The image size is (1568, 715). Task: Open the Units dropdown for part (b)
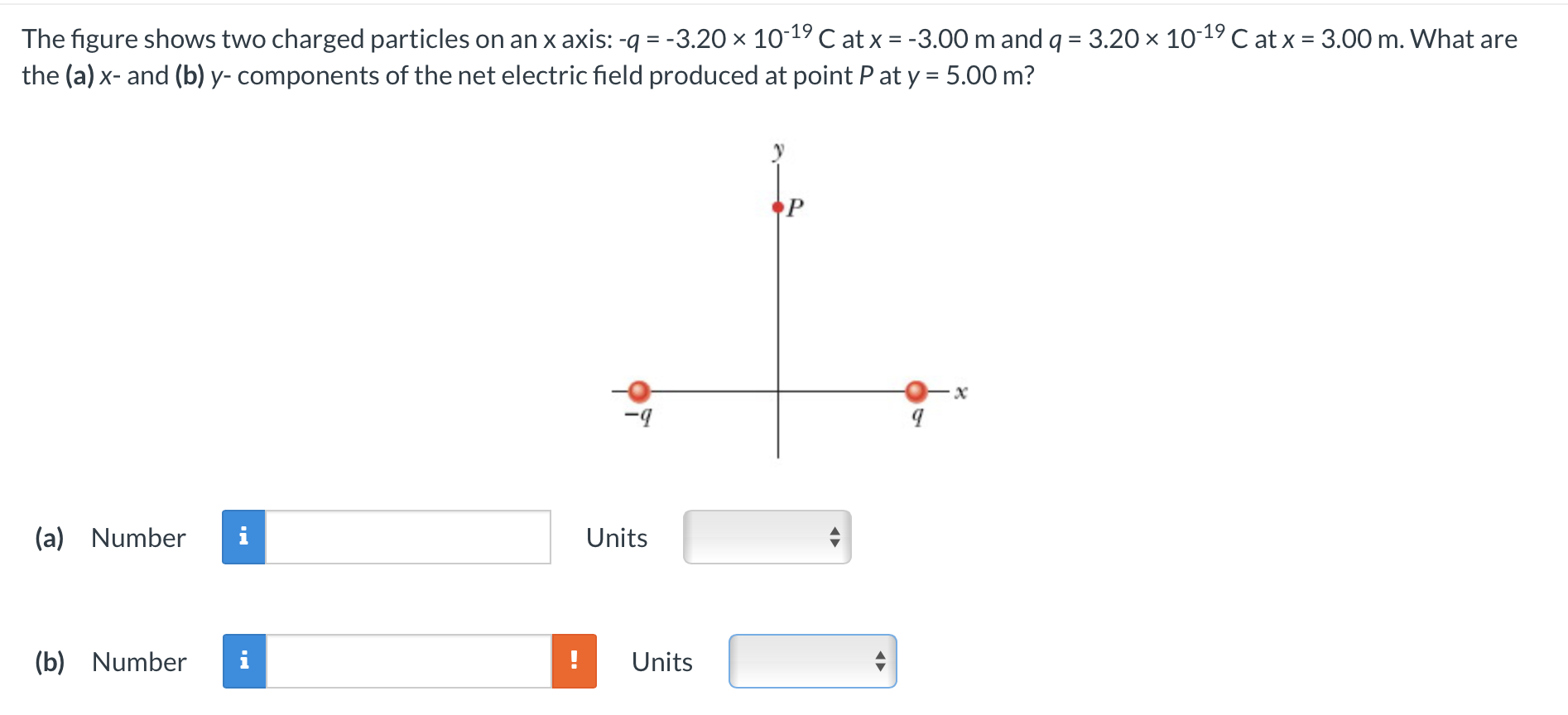tap(811, 660)
